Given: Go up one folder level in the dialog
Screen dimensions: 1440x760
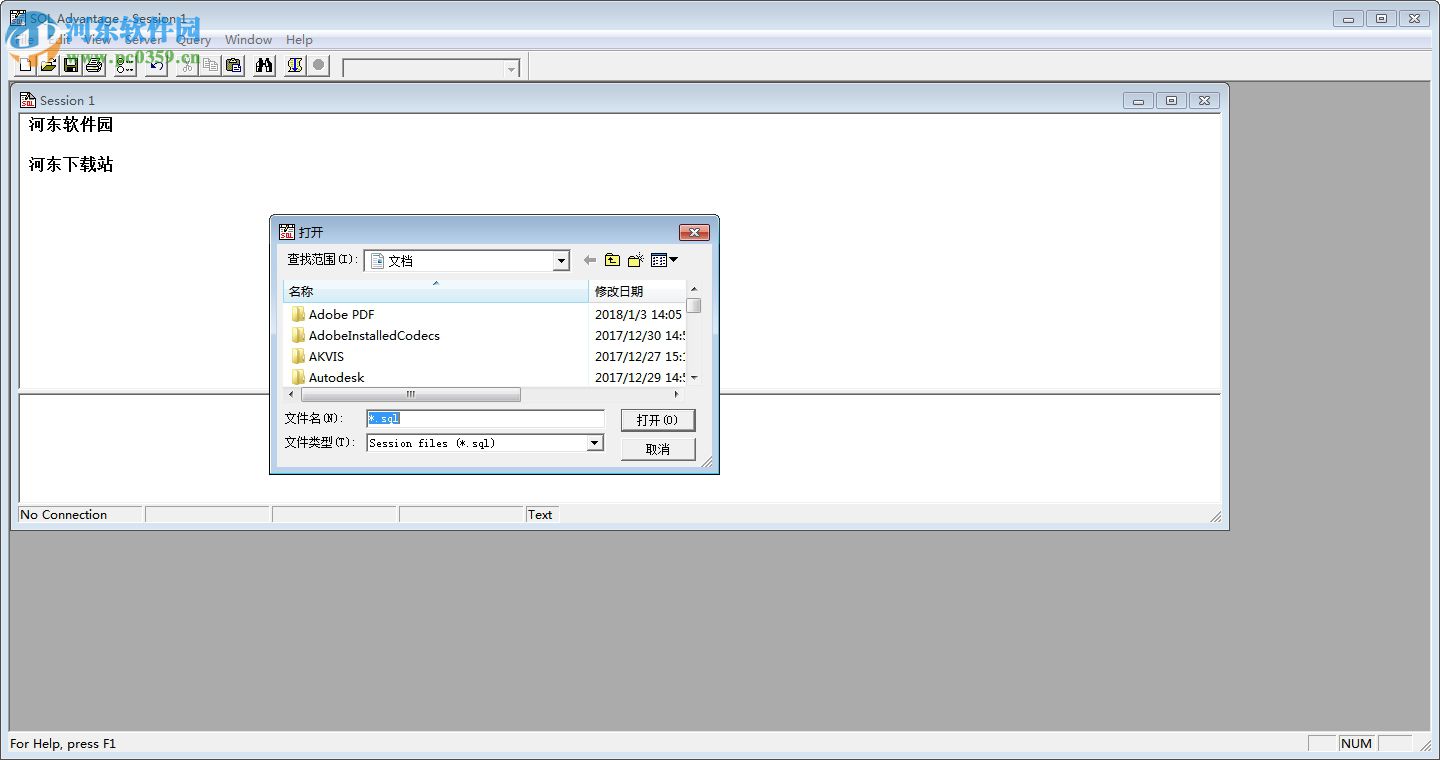Looking at the screenshot, I should point(613,260).
